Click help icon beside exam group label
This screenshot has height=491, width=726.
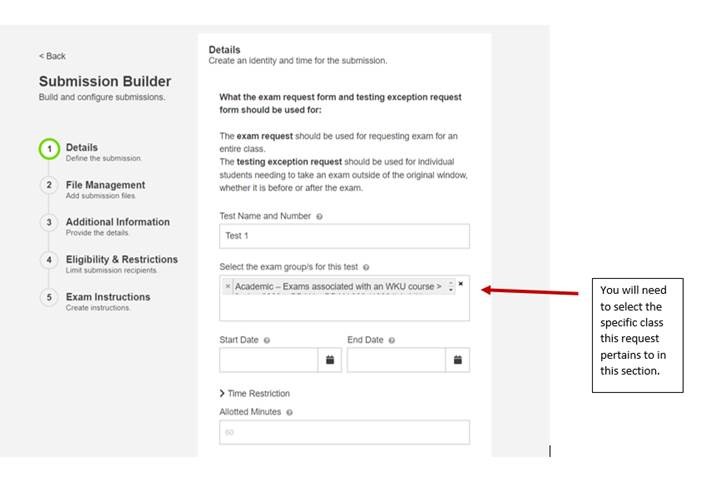[x=367, y=268]
